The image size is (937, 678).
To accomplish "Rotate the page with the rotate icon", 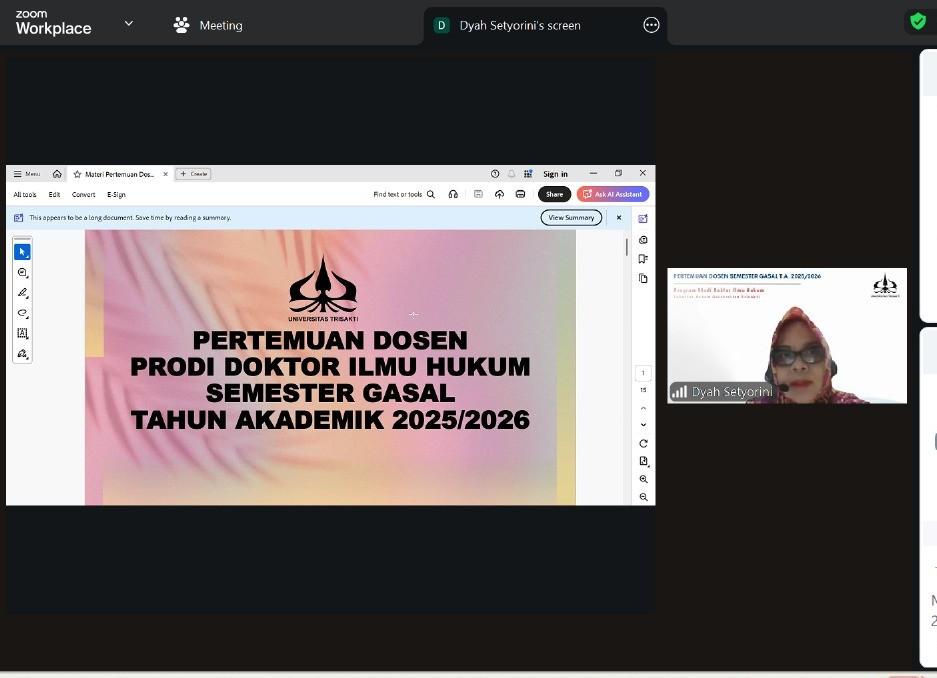I will (643, 443).
